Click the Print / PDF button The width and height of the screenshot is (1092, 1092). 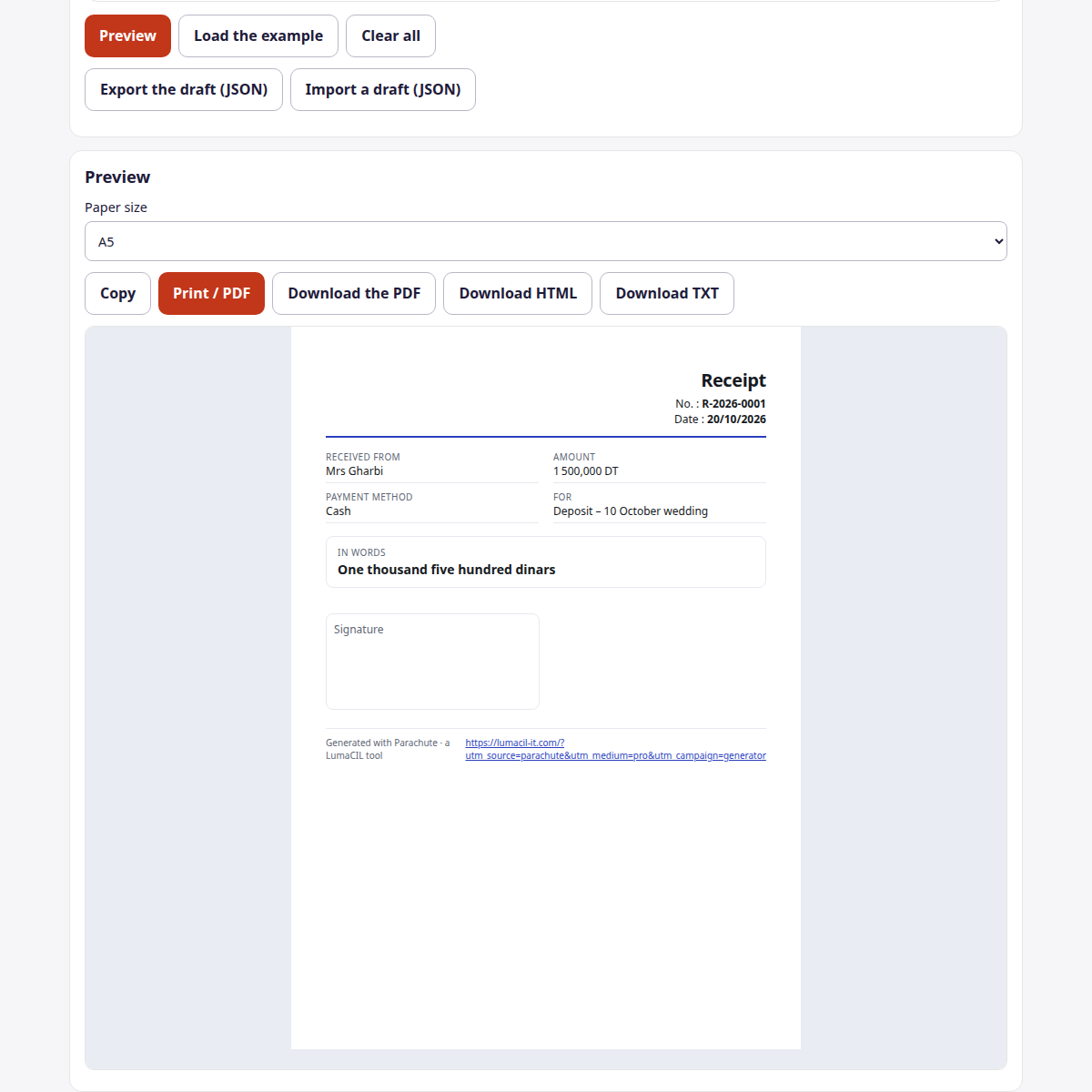pos(211,294)
